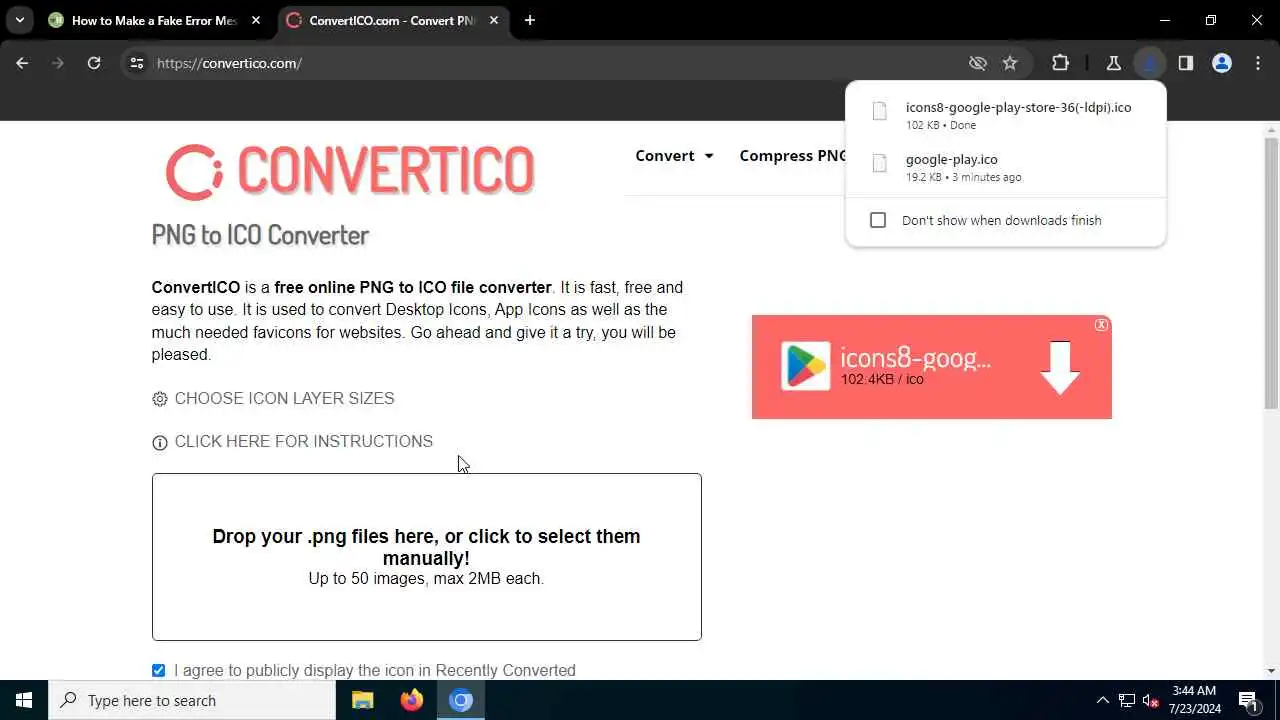Uncheck 'I agree to publicly display' checkbox
Viewport: 1280px width, 720px height.
pyautogui.click(x=158, y=670)
